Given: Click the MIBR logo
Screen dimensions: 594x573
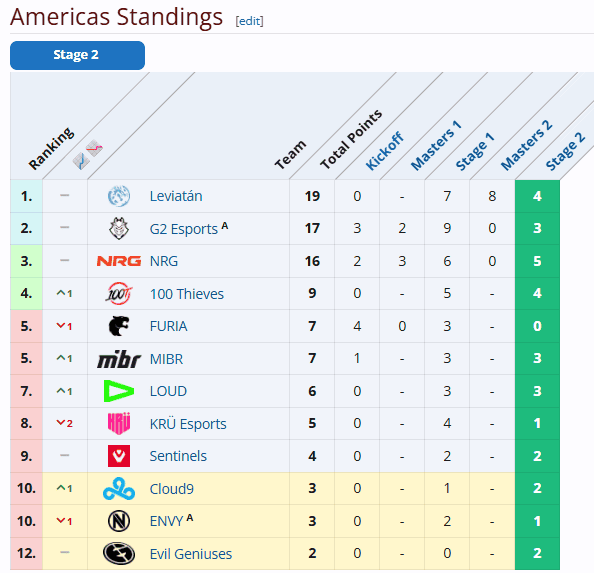Looking at the screenshot, I should (119, 359).
